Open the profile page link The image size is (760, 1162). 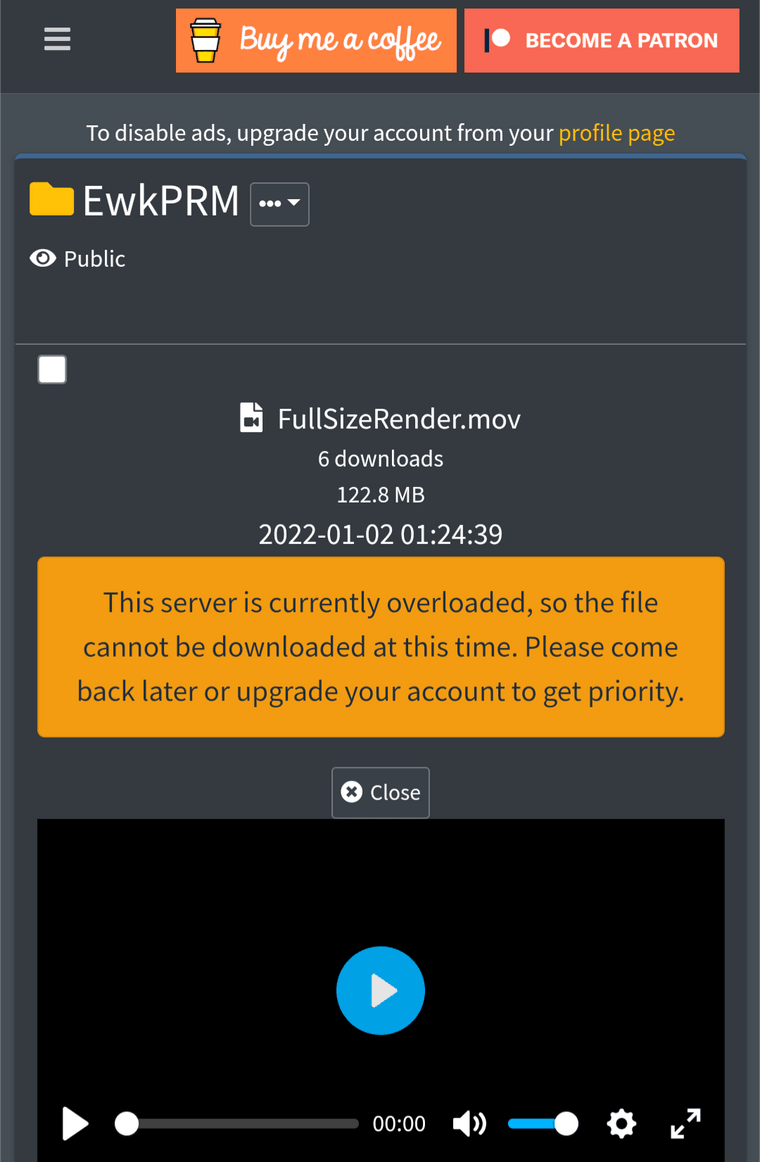coord(616,133)
